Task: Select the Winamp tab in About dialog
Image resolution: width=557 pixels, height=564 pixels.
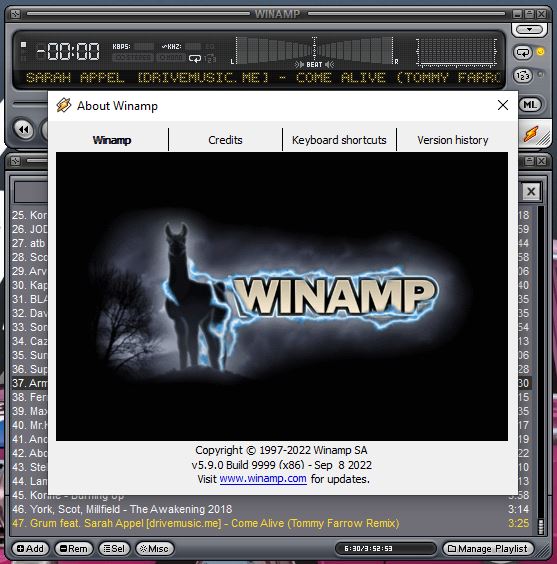Action: 112,140
